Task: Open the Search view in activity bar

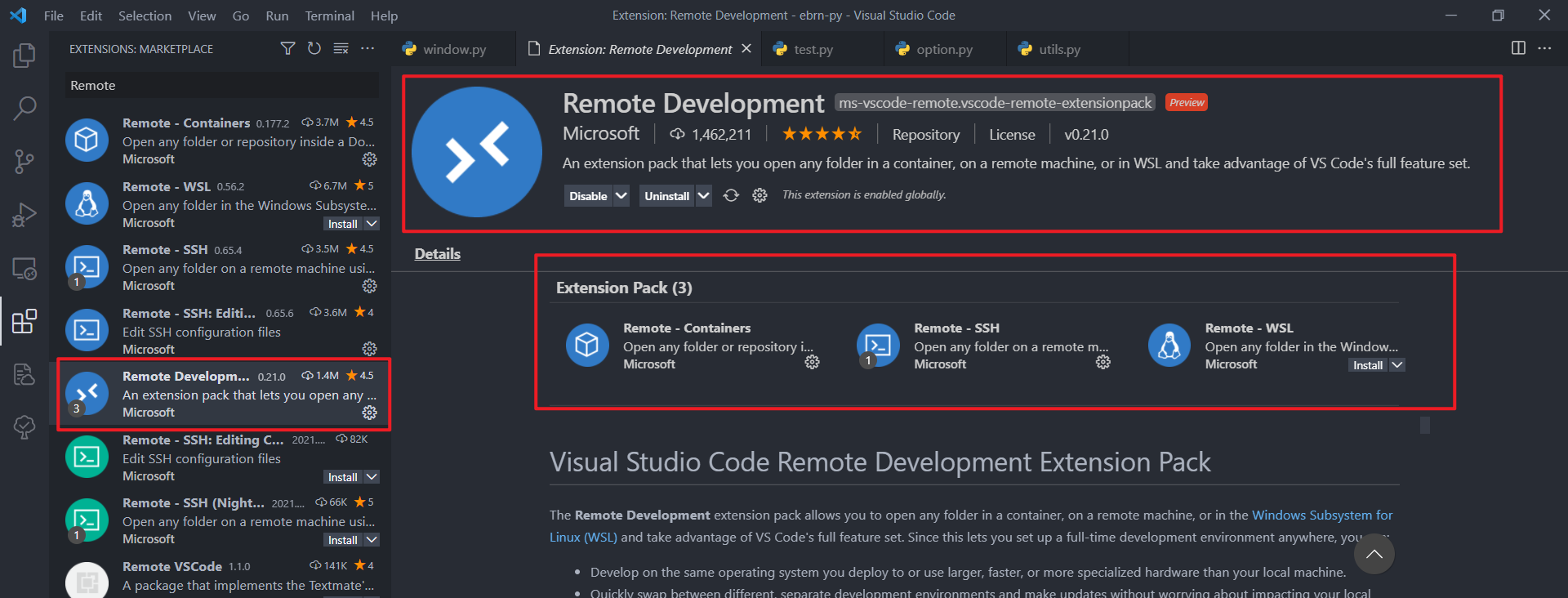Action: click(24, 108)
